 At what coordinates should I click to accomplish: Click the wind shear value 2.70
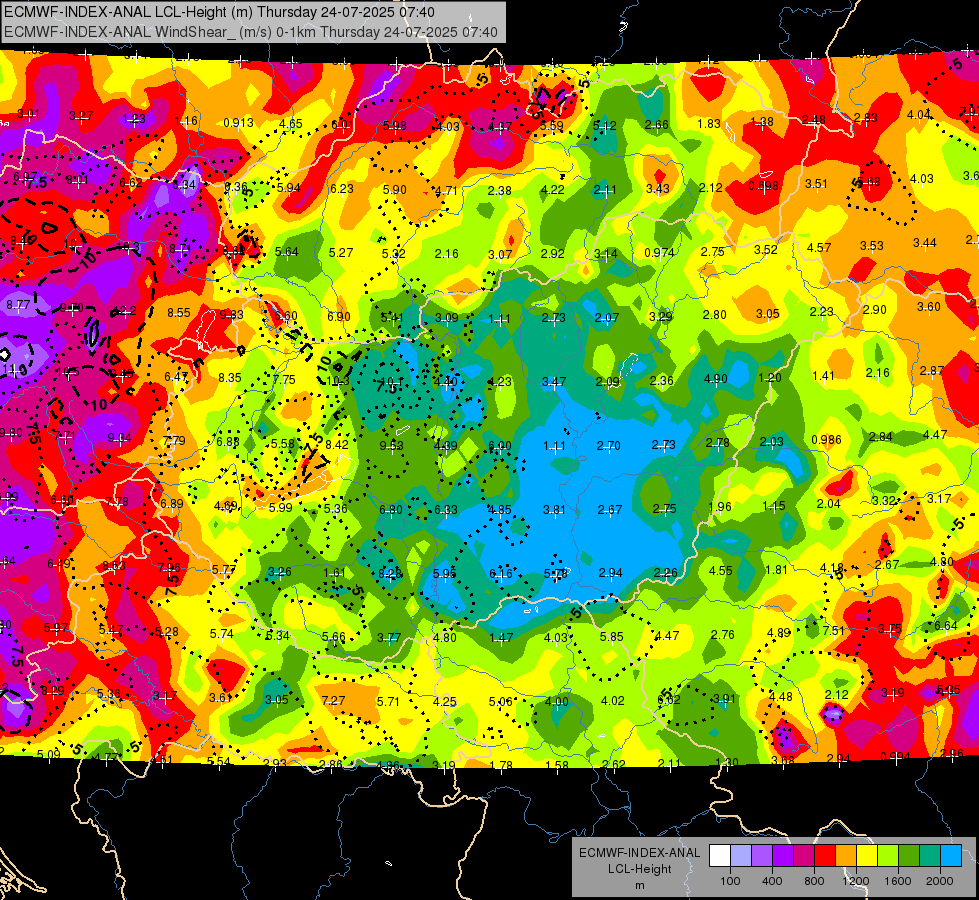(609, 445)
